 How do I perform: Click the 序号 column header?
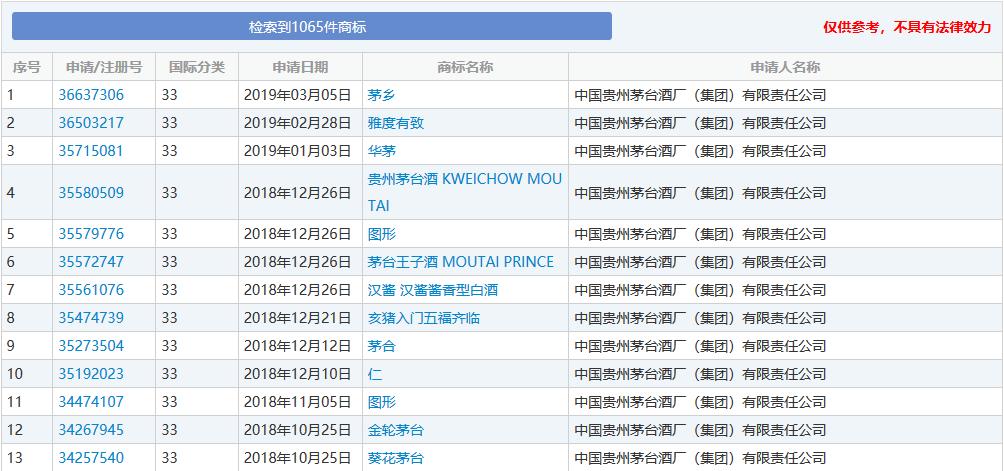[26, 67]
